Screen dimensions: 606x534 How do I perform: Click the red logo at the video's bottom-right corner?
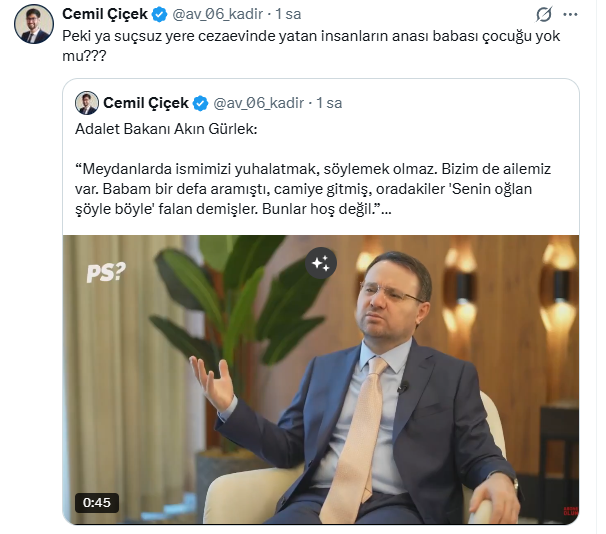point(571,511)
